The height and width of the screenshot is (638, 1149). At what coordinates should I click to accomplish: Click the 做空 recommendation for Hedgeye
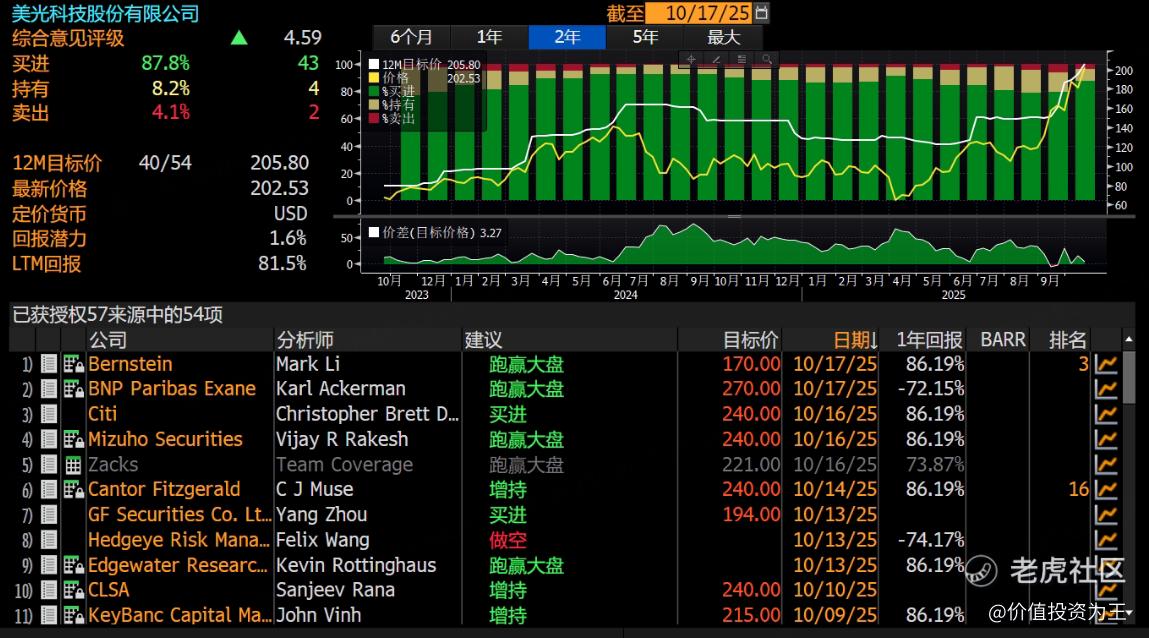[x=508, y=540]
